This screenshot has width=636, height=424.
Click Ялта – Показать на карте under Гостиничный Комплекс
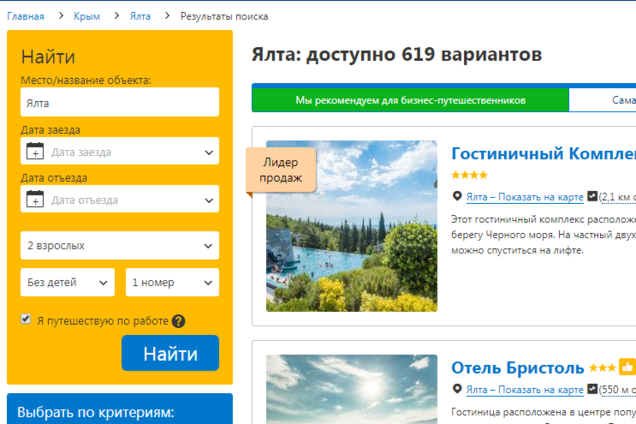coord(525,197)
